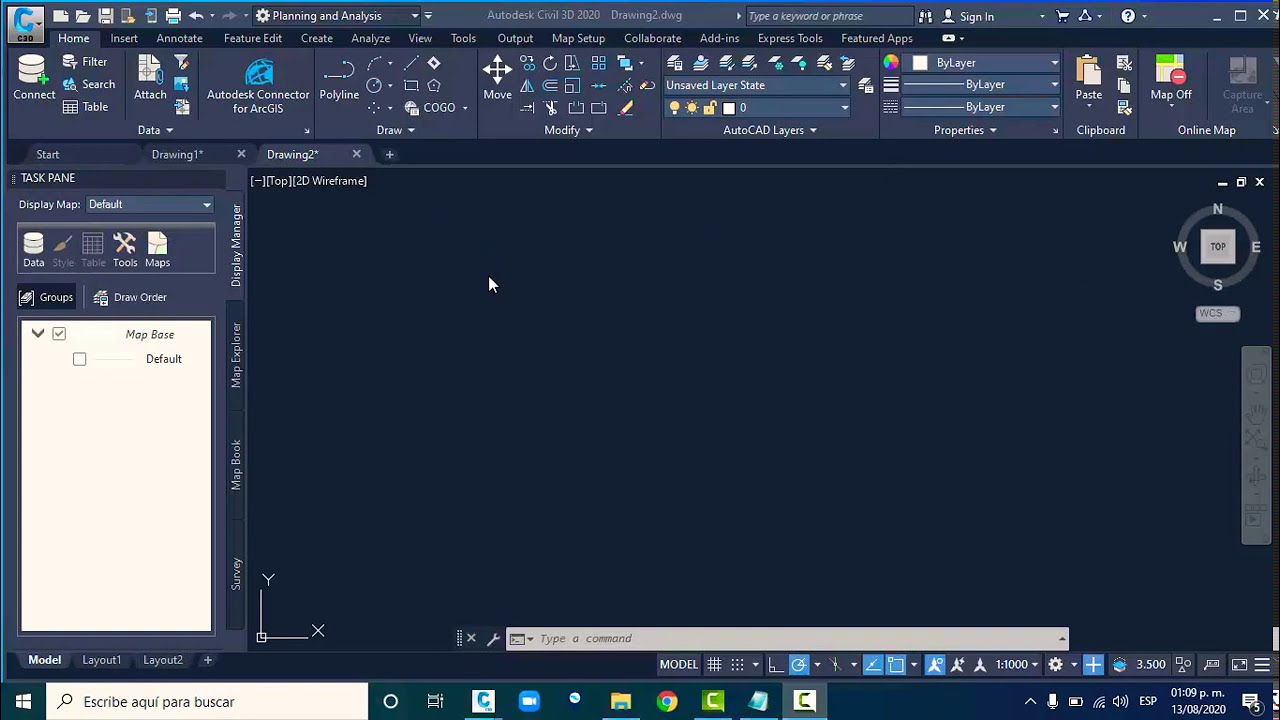Open the Unsaved Layer State dropdown
The image size is (1280, 720).
[x=757, y=85]
